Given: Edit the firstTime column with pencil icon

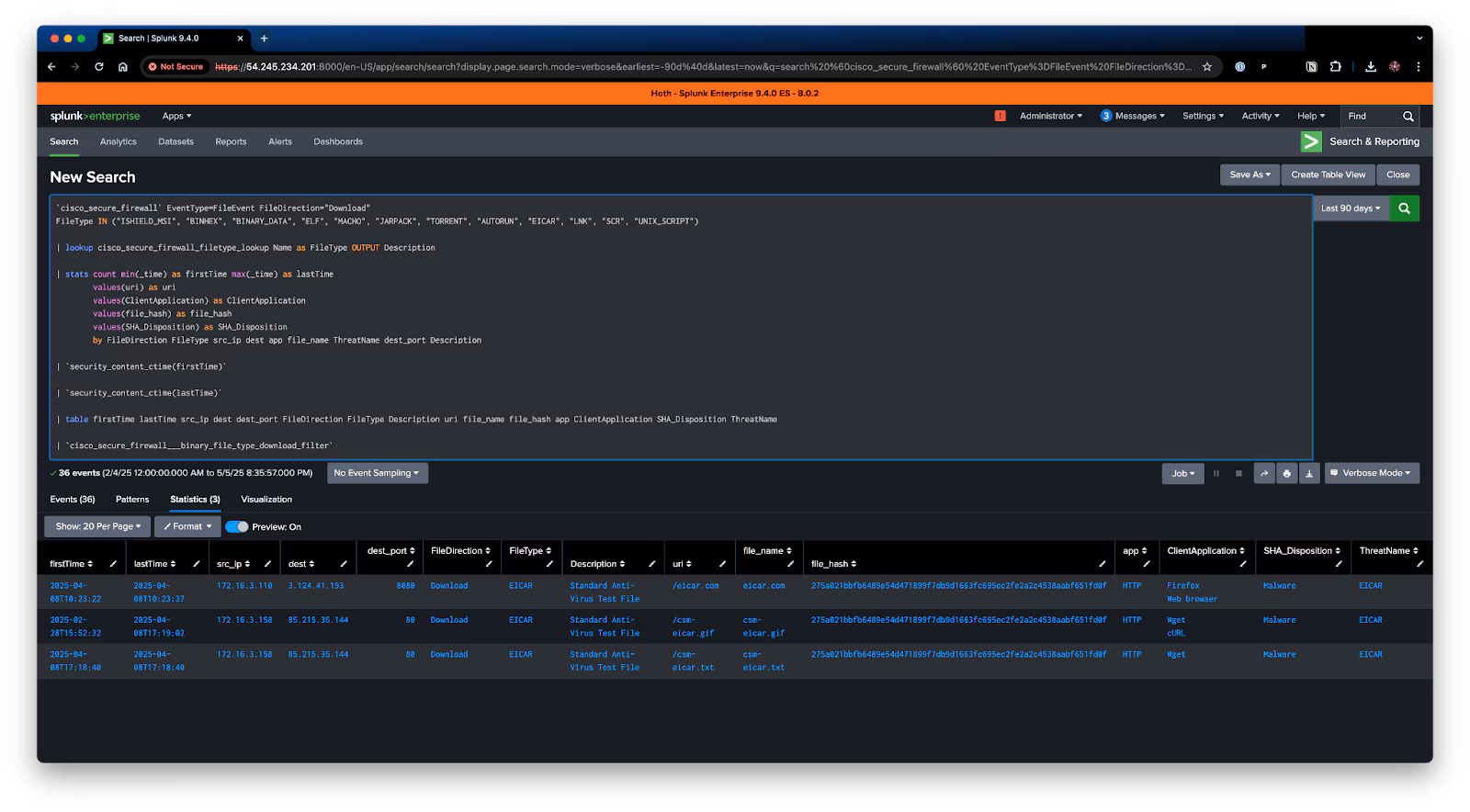Looking at the screenshot, I should pyautogui.click(x=113, y=564).
